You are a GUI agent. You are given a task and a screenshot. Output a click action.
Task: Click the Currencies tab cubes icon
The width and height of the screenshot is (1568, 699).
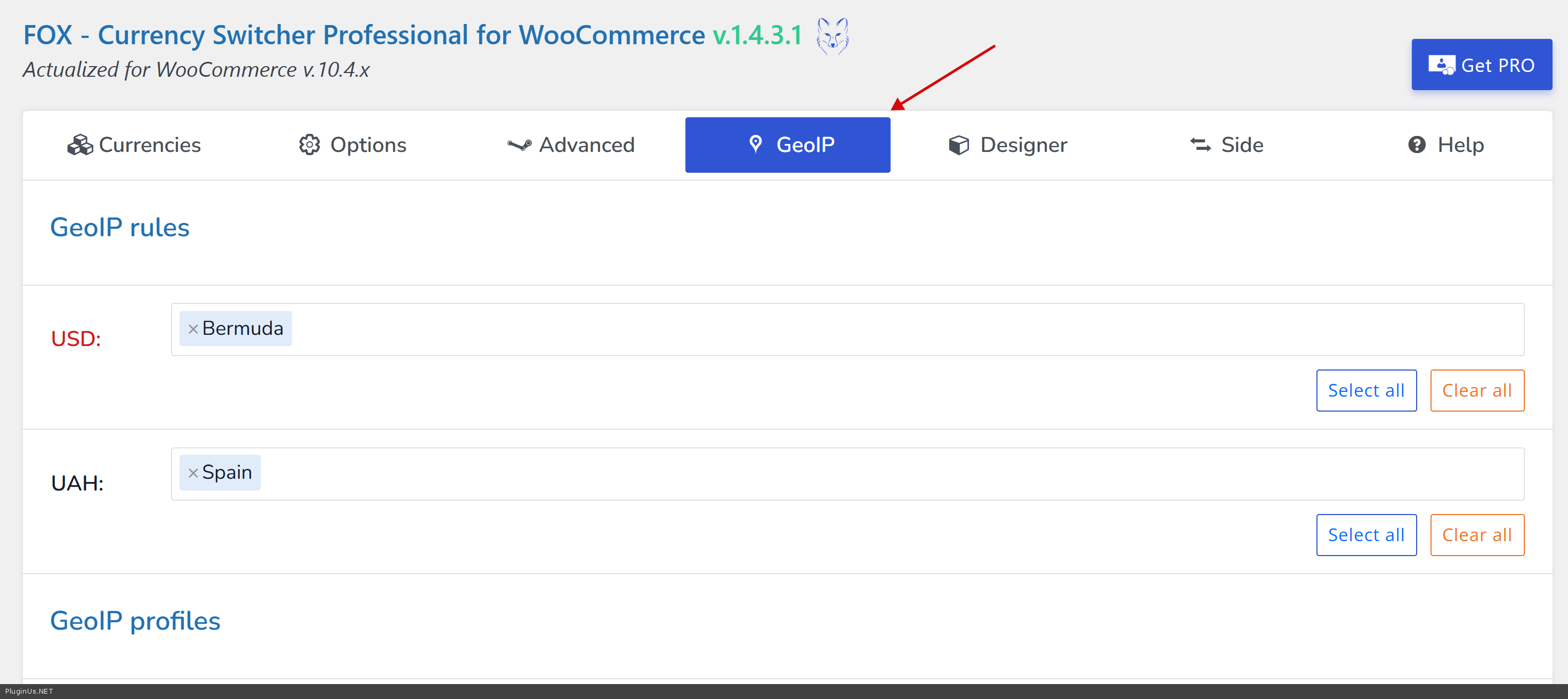point(80,145)
